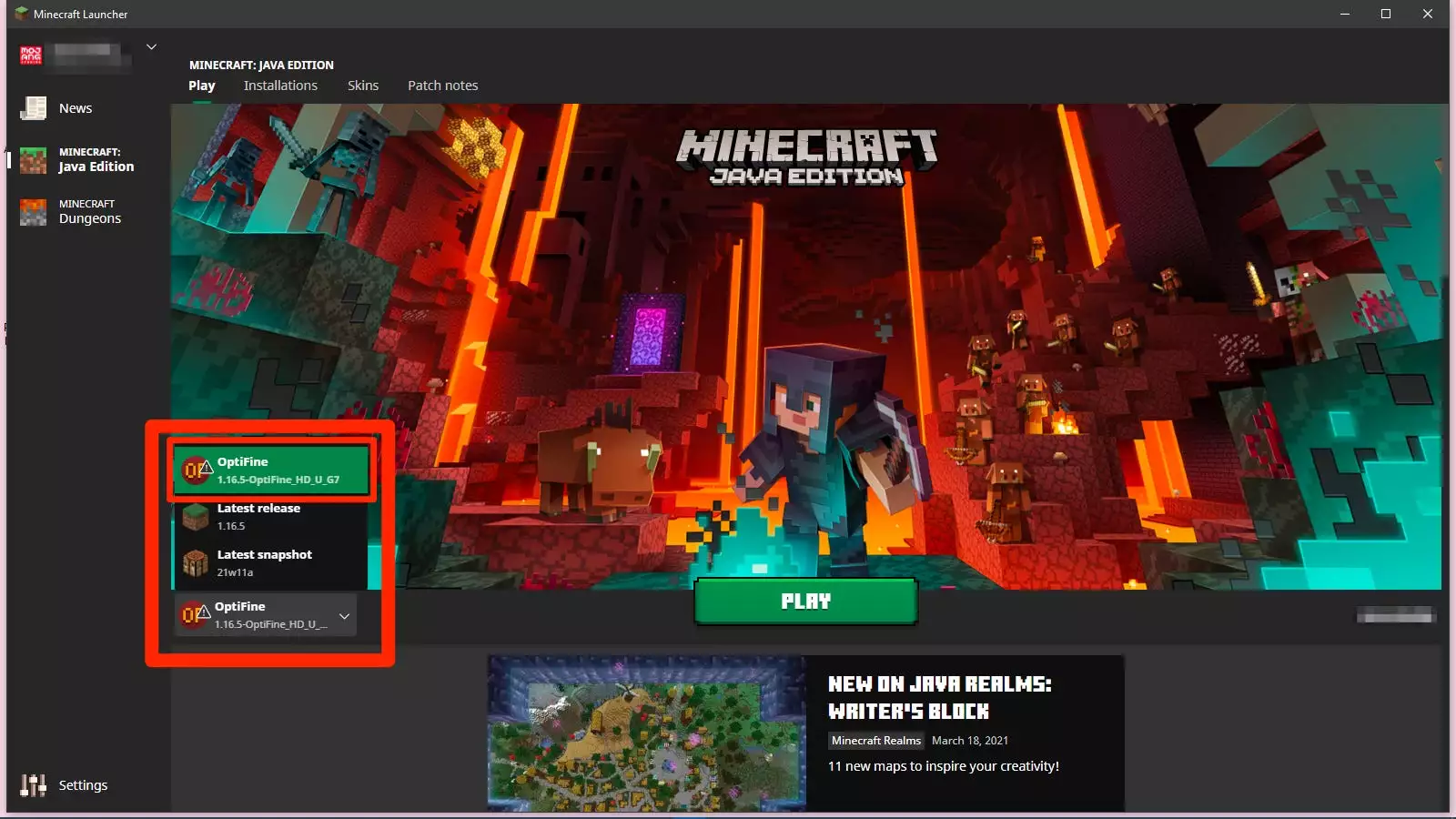This screenshot has width=1456, height=819.
Task: Click Latest release grass block icon
Action: [196, 518]
